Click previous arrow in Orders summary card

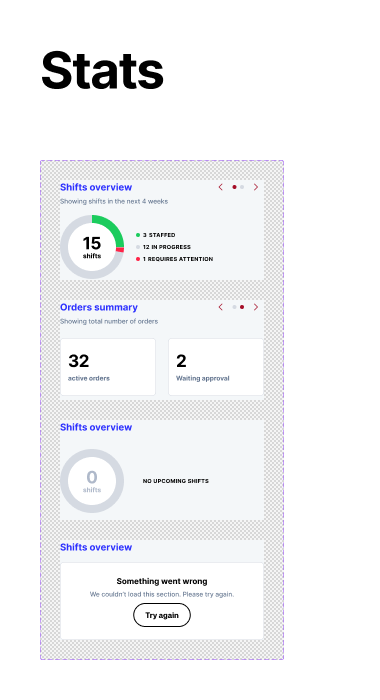(221, 307)
